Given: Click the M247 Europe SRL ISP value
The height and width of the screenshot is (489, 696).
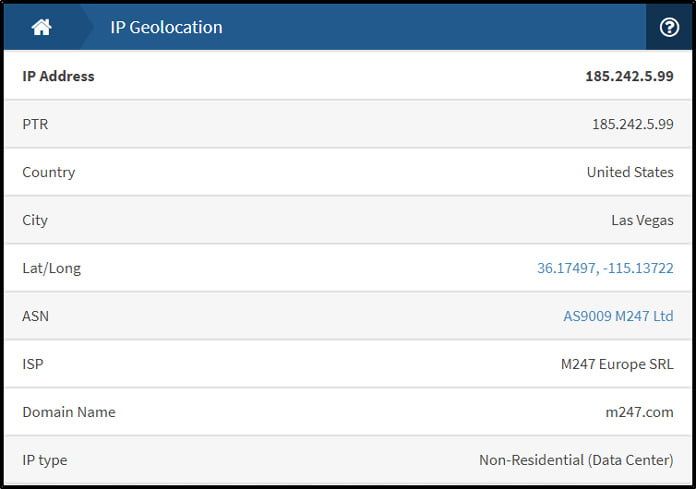Looking at the screenshot, I should tap(617, 364).
